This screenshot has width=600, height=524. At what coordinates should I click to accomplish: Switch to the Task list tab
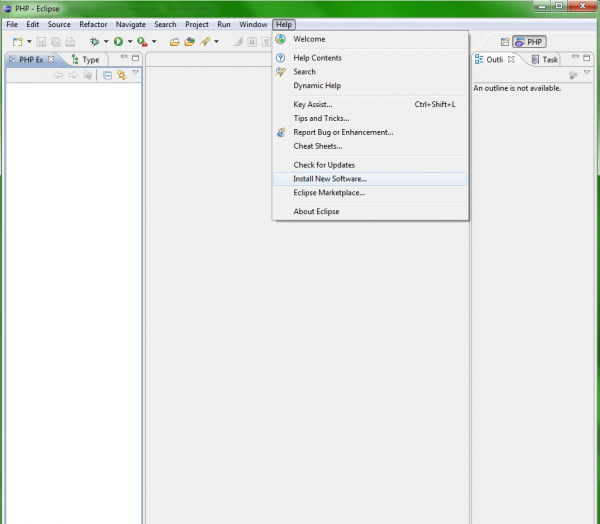tap(545, 60)
